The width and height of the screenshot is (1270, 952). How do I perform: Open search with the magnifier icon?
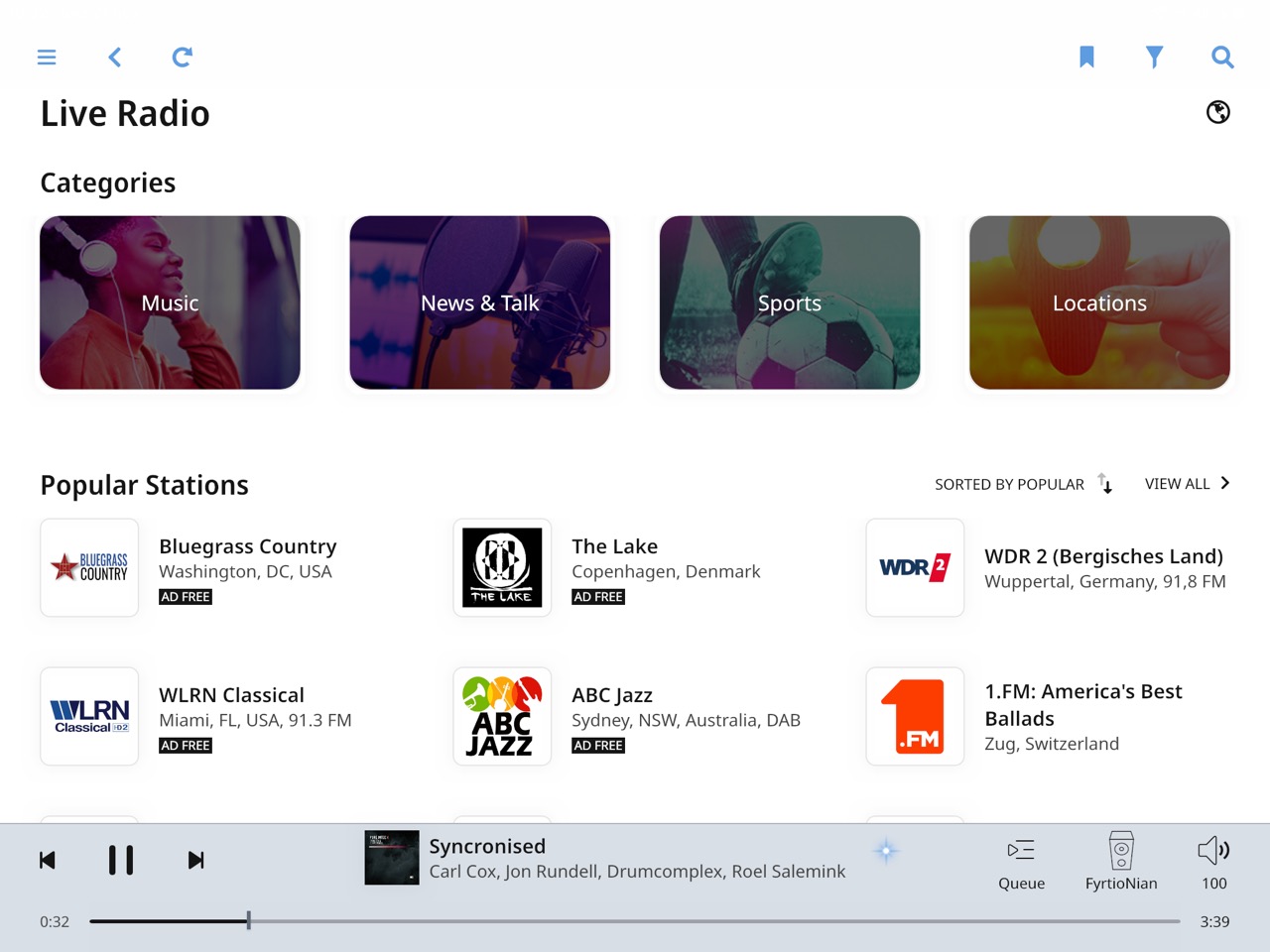click(x=1222, y=58)
